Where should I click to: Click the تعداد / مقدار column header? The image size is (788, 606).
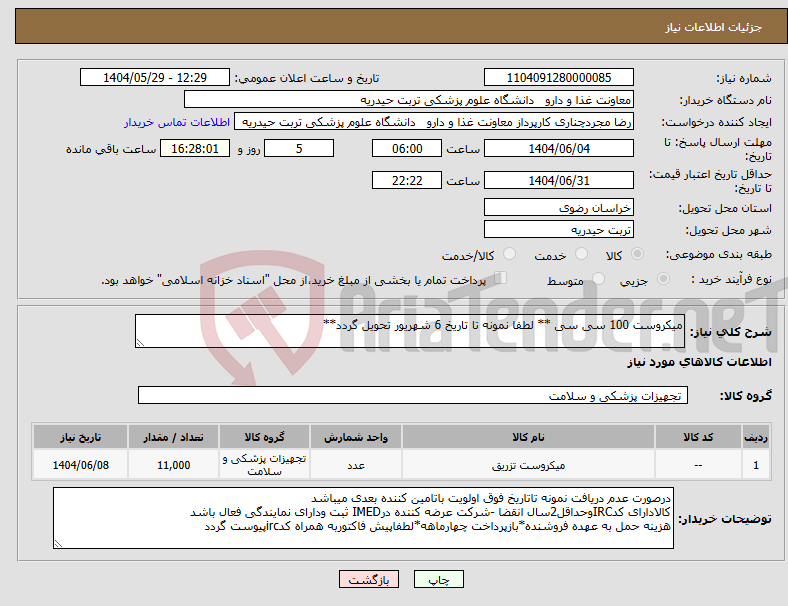pyautogui.click(x=173, y=437)
